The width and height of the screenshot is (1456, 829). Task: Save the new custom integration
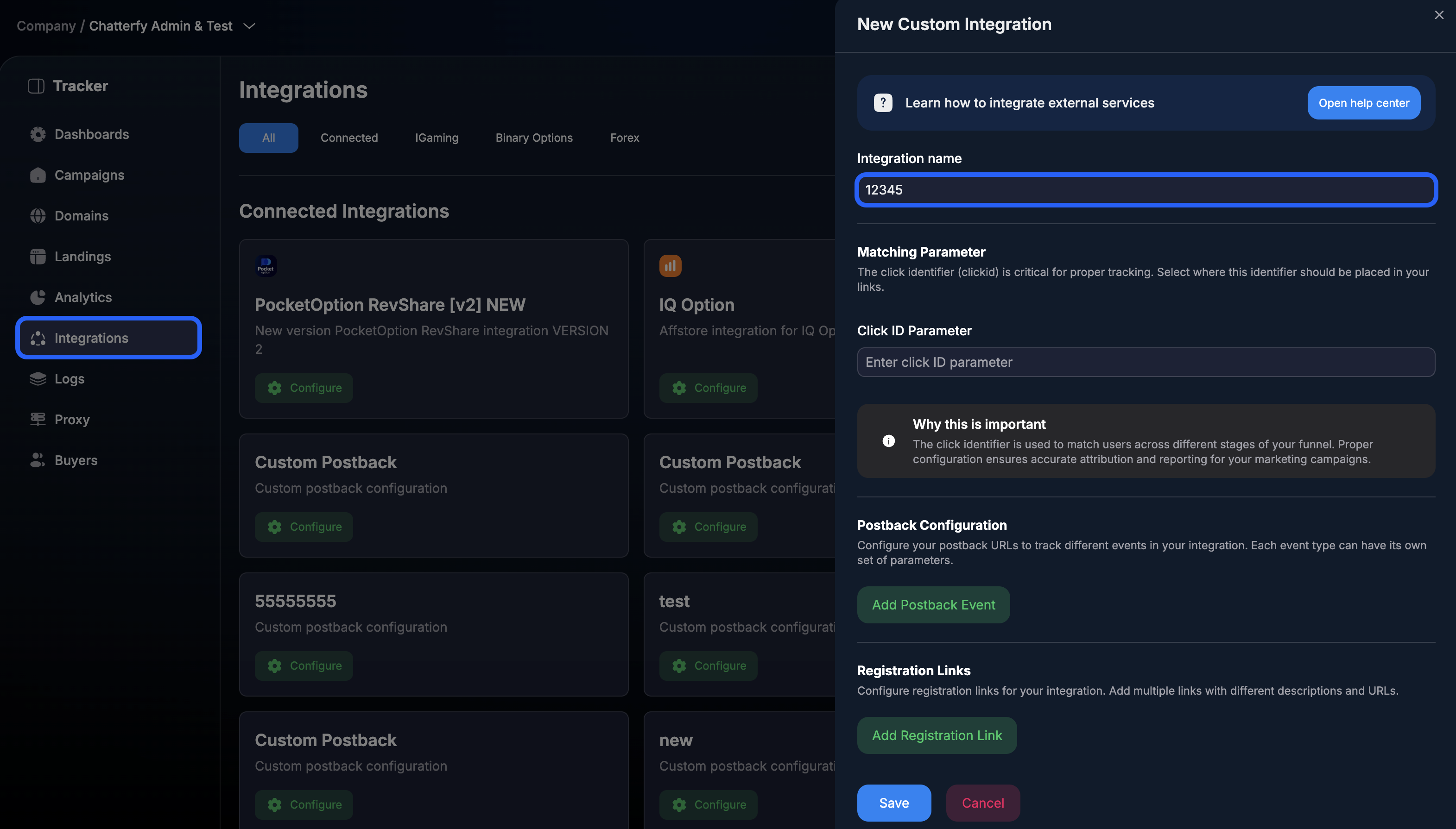click(894, 804)
